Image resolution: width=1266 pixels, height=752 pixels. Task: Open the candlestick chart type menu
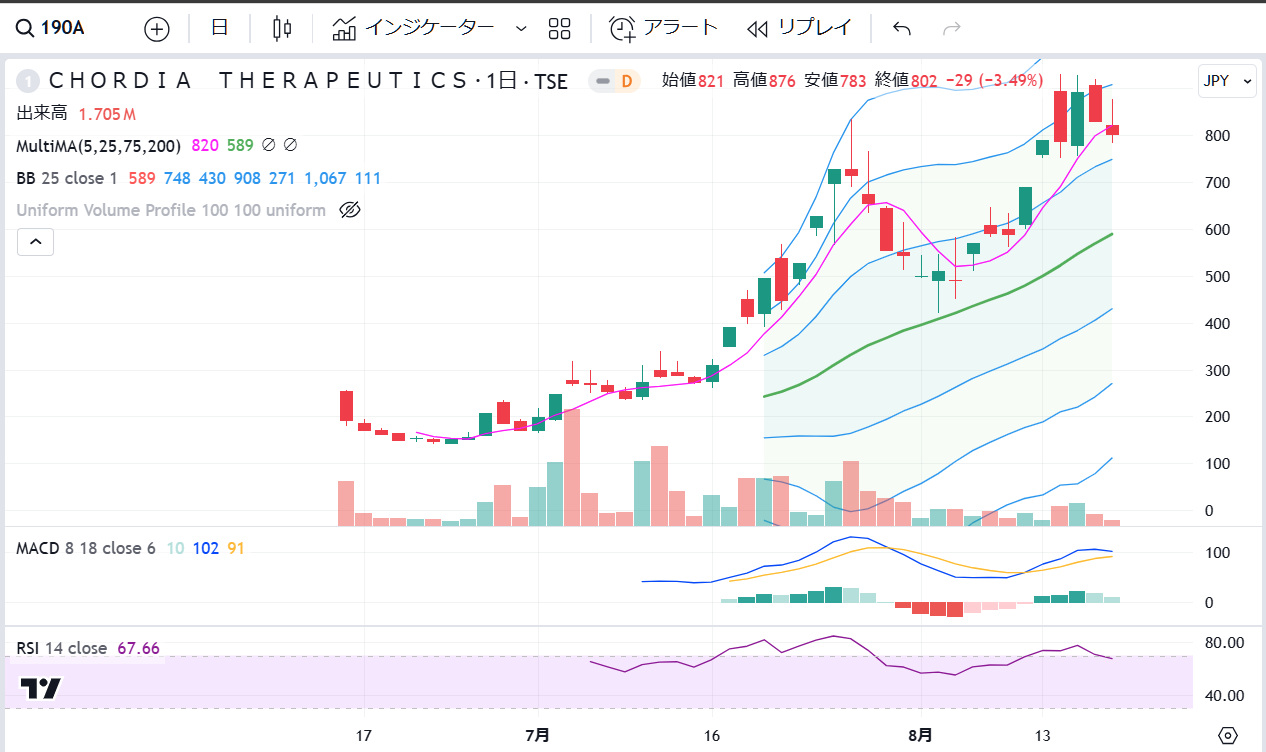click(x=282, y=28)
